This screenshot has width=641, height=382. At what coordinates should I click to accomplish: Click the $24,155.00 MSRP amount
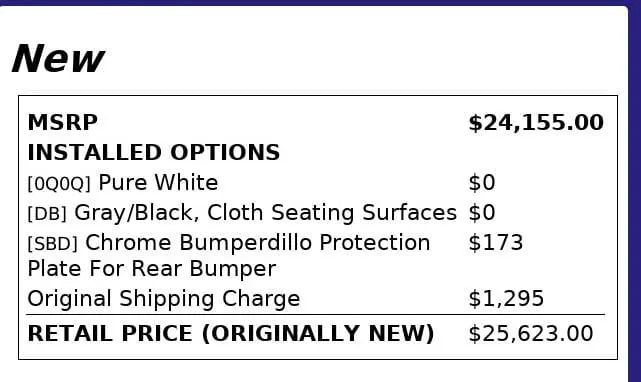click(x=536, y=123)
